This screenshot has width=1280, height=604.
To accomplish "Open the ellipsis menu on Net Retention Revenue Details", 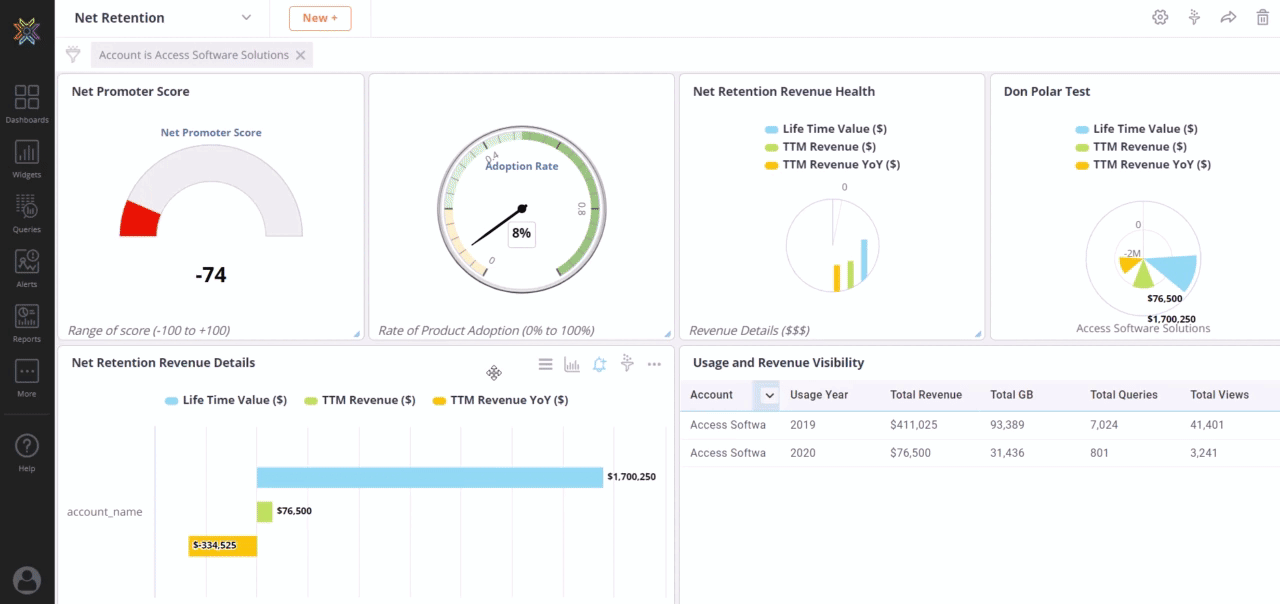I will 654,364.
